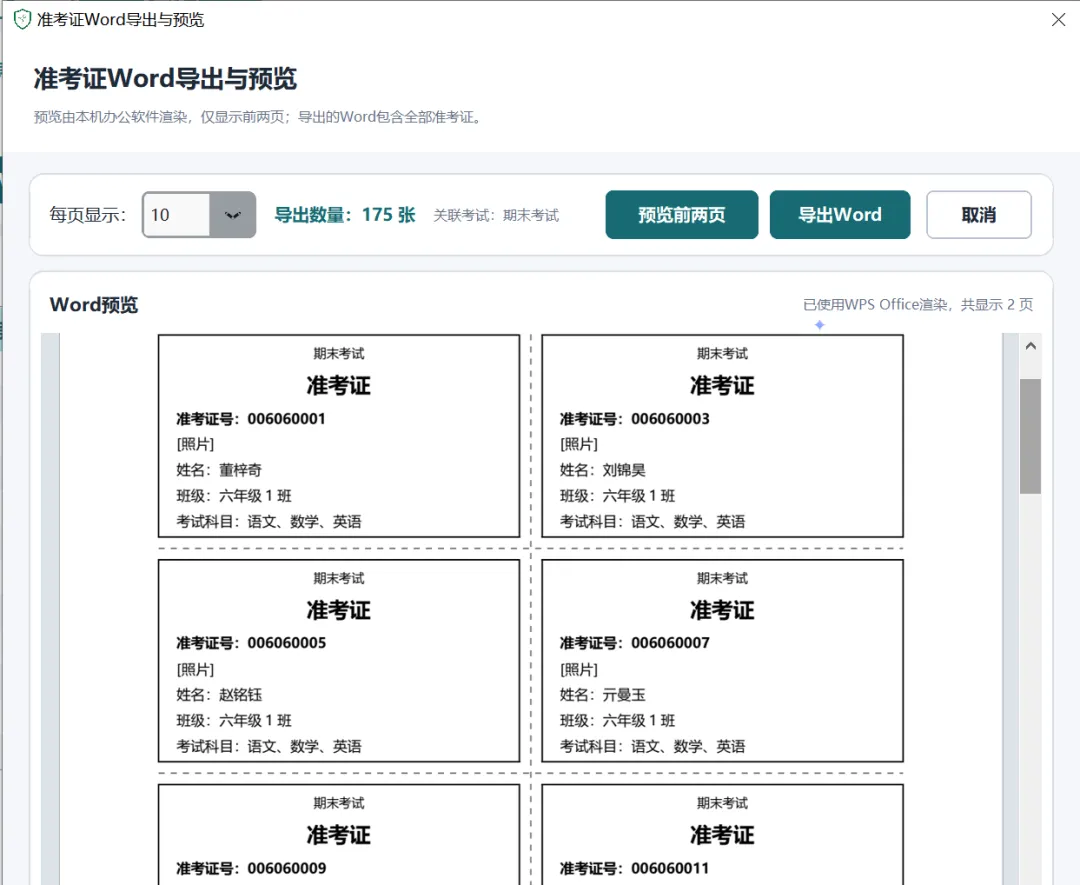Click the 取消 button
Screen dimensions: 1080x885
pos(979,215)
